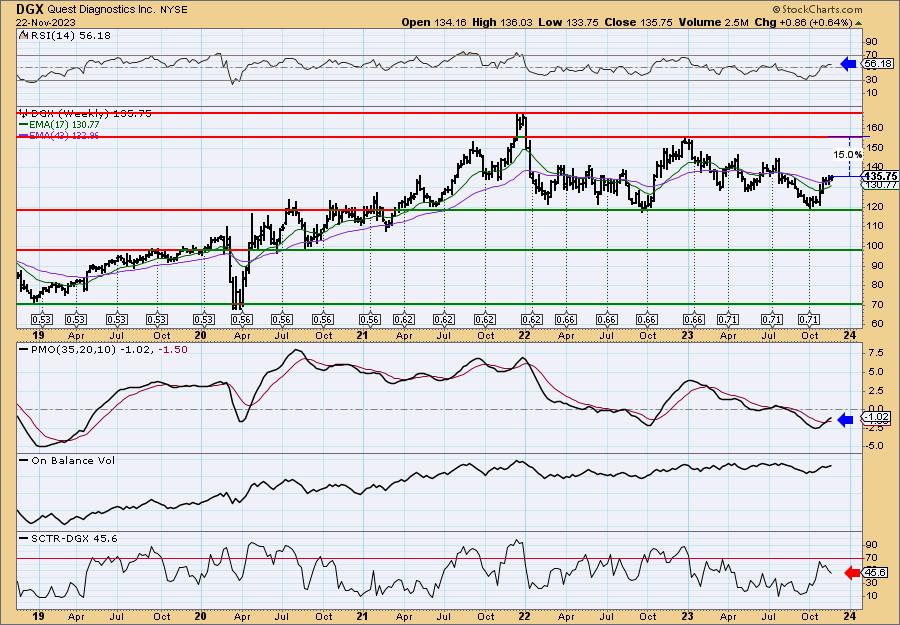Image resolution: width=900 pixels, height=625 pixels.
Task: Click the High 136.03 value
Action: [x=502, y=22]
